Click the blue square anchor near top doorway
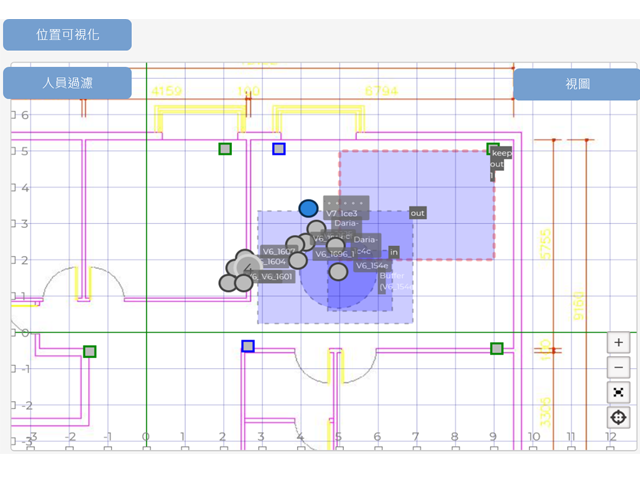 (x=279, y=149)
